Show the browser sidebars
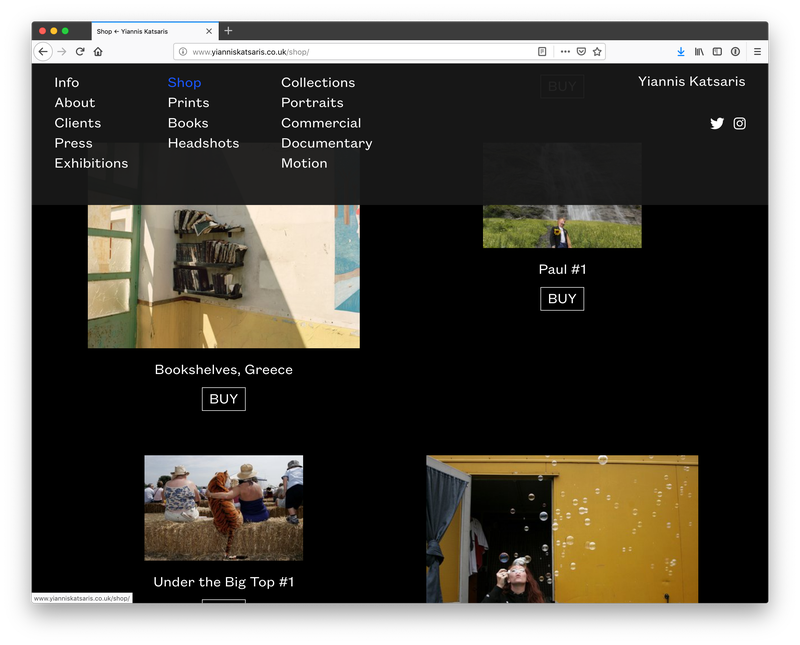Image resolution: width=800 pixels, height=645 pixels. point(717,52)
